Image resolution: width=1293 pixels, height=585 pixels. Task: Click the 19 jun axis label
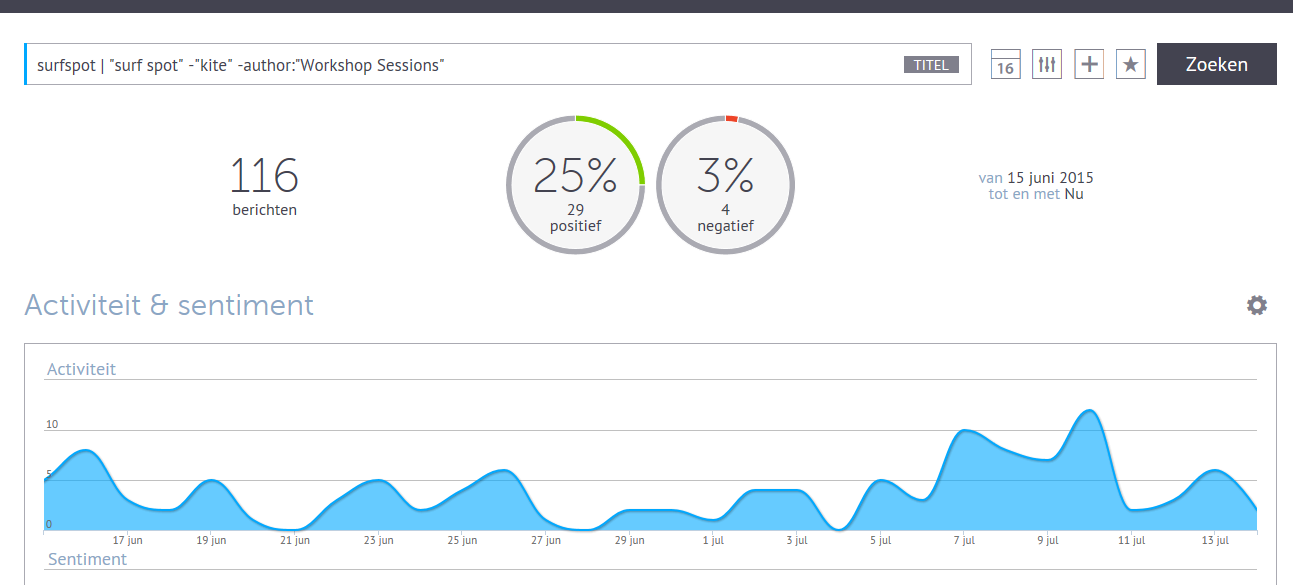pos(211,540)
